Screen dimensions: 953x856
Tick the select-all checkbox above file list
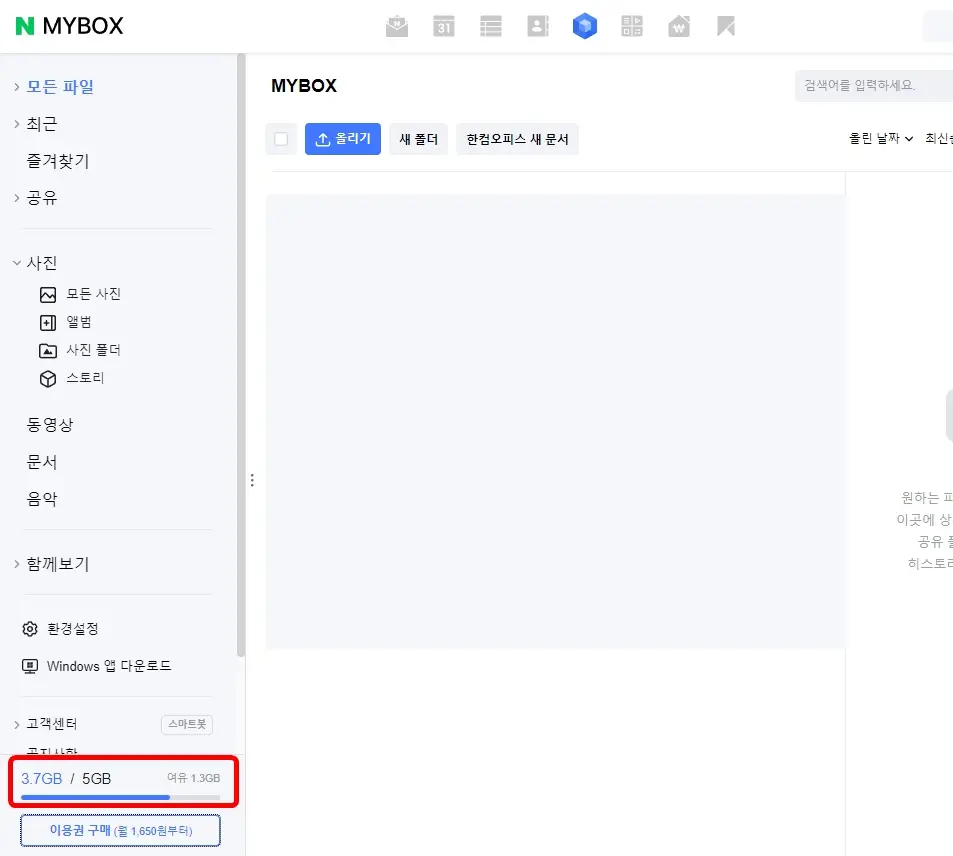click(281, 139)
